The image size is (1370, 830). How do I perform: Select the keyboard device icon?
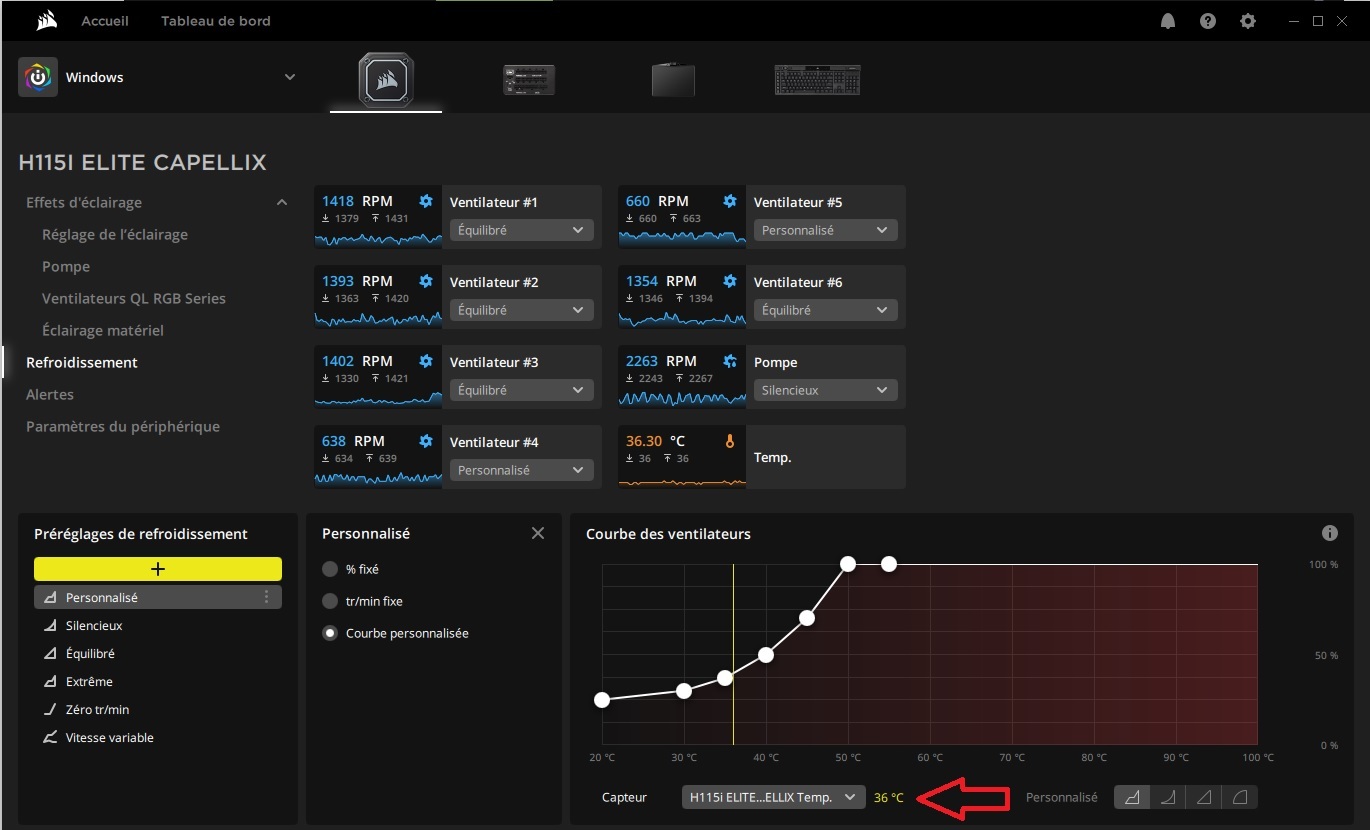(x=817, y=80)
